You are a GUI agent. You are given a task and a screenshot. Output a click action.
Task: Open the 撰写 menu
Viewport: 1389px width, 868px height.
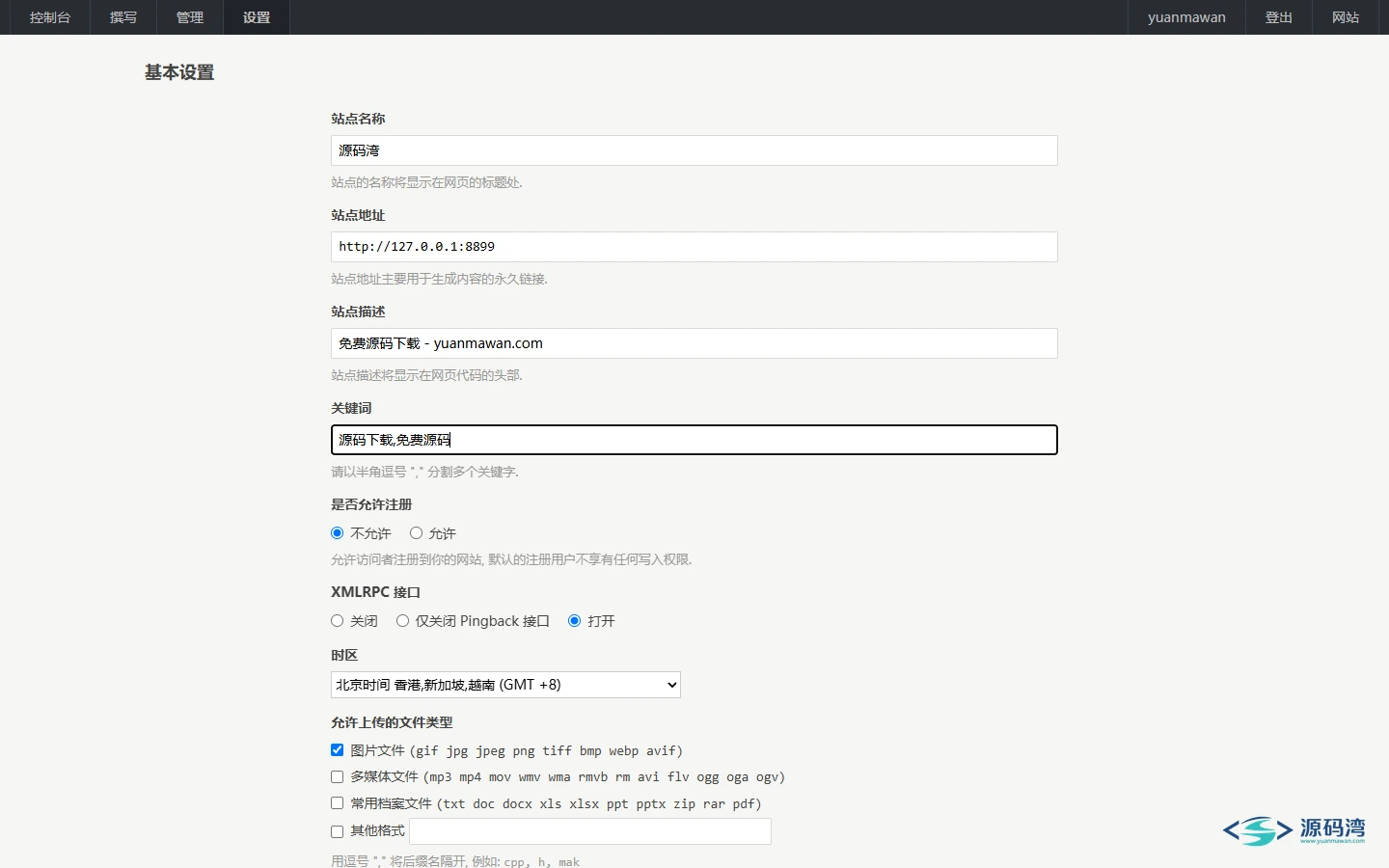(123, 17)
